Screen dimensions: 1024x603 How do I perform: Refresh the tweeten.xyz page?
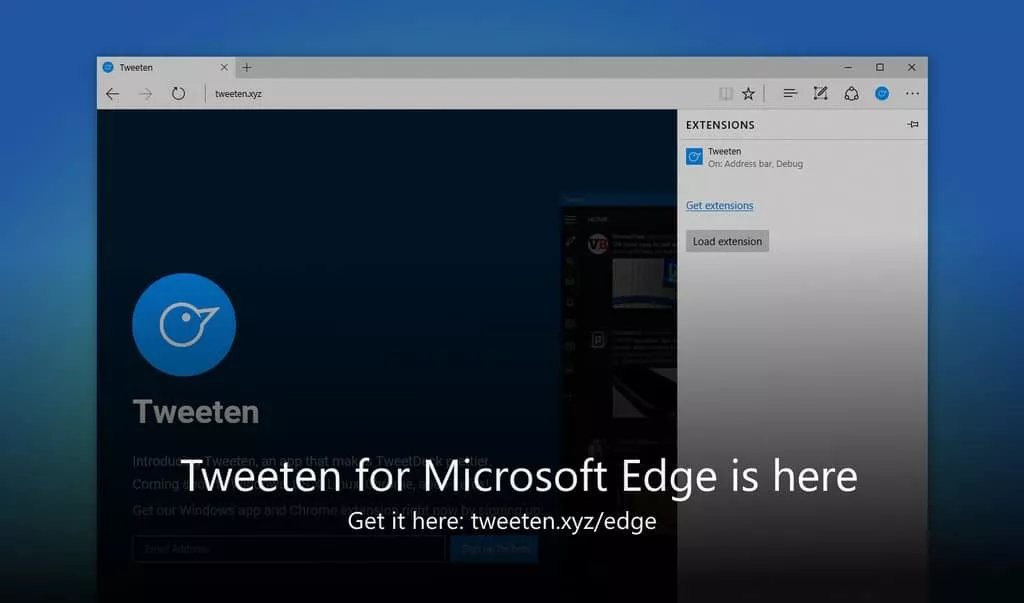coord(178,93)
